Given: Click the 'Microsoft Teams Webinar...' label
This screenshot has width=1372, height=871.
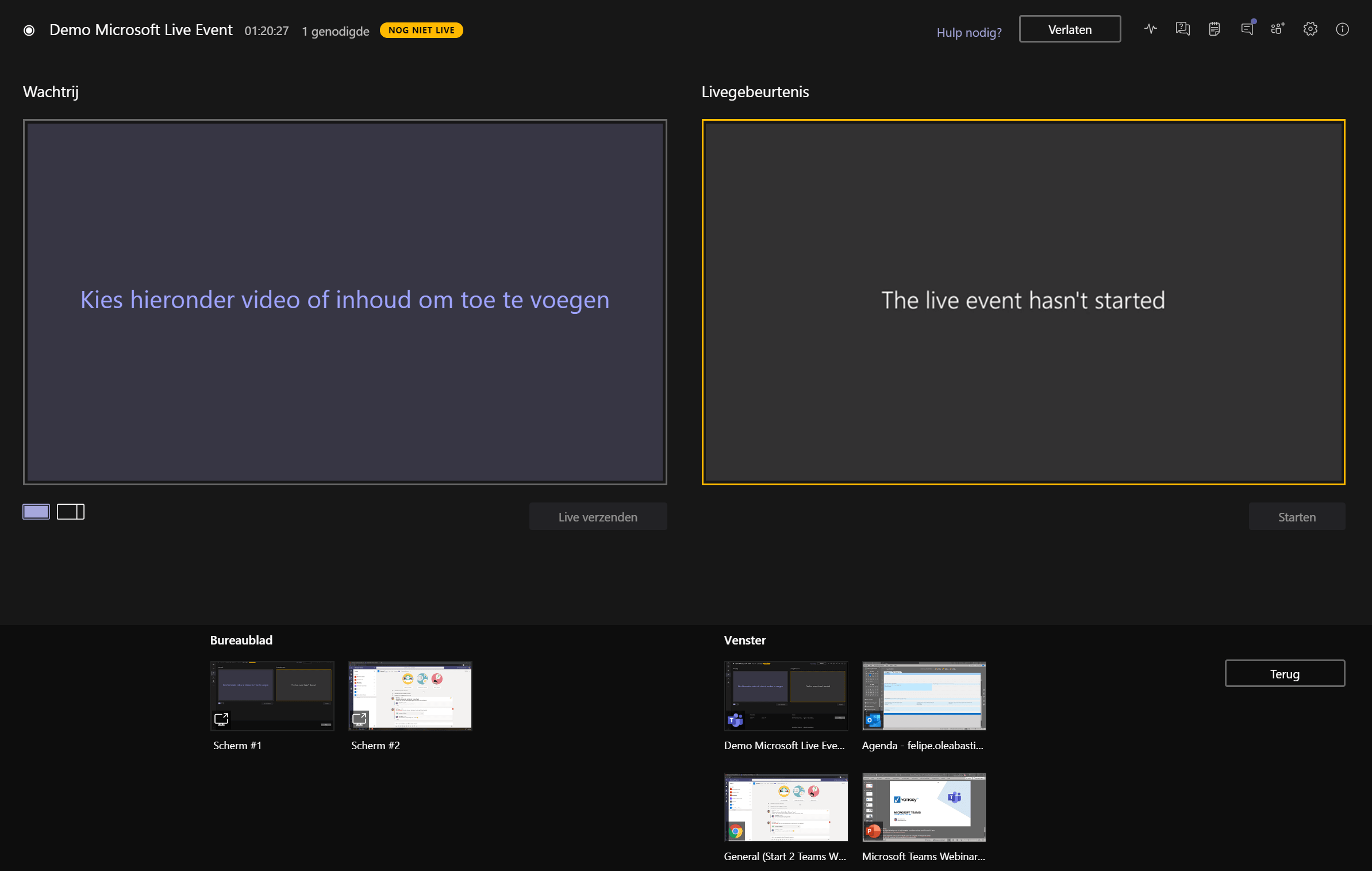Looking at the screenshot, I should pos(923,857).
